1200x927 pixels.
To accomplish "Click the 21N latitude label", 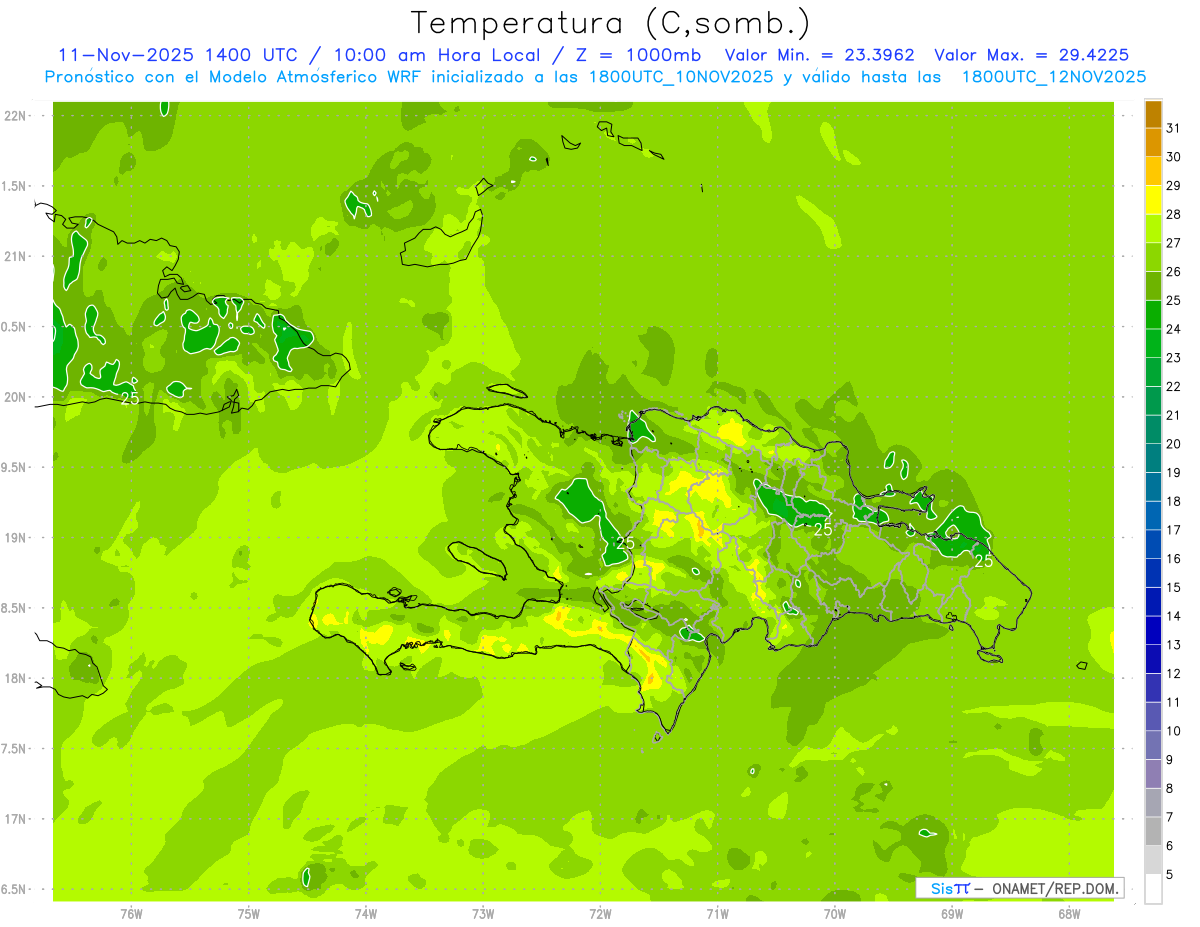I will coord(15,256).
